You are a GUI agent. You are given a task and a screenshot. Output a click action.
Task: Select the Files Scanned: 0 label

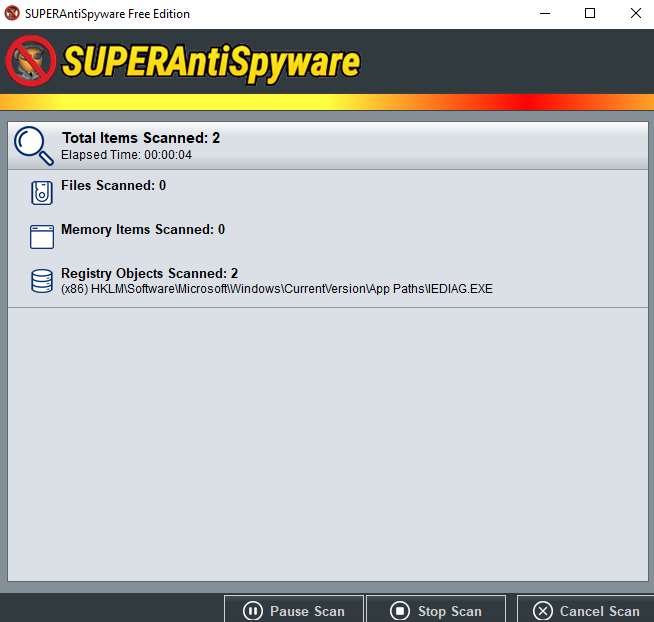(113, 185)
